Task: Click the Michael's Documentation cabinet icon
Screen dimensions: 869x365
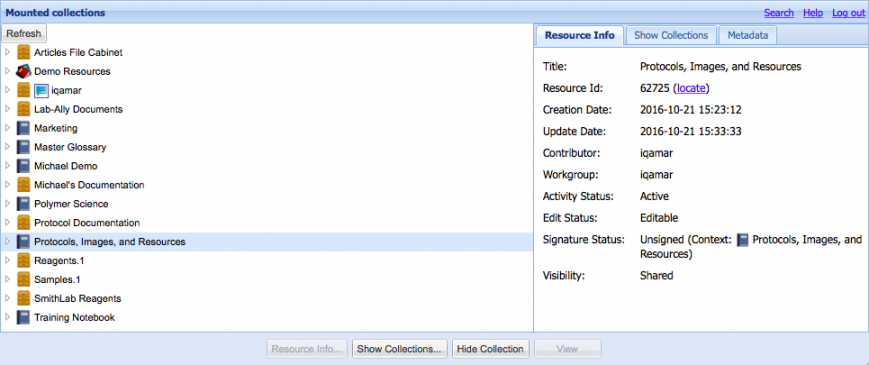Action: (23, 185)
